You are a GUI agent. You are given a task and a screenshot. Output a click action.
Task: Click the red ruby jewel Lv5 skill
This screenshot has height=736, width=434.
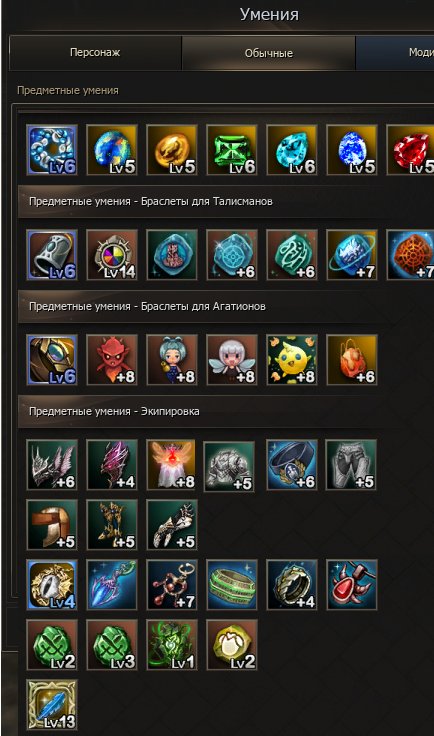click(410, 150)
